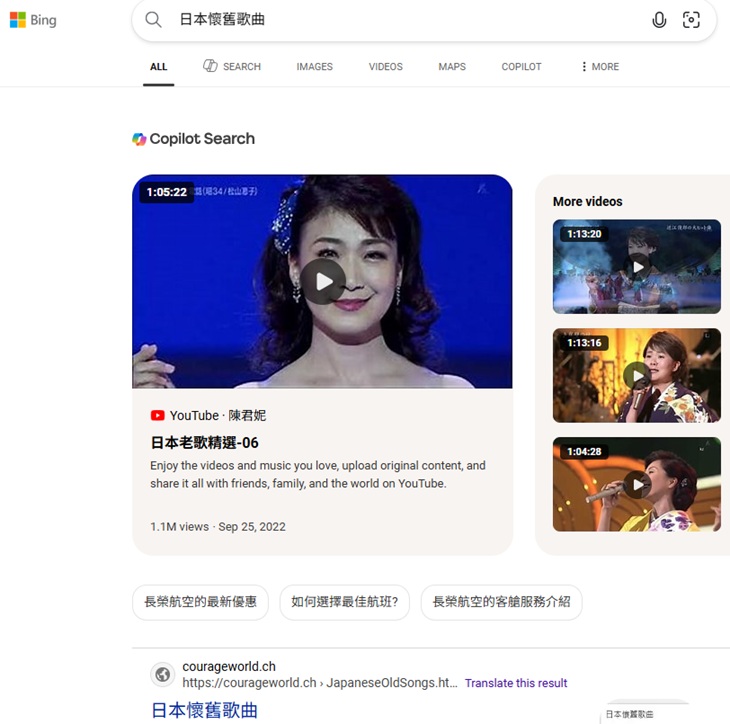The width and height of the screenshot is (730, 724).
Task: Open the 1:13:20 video thumbnail
Action: (636, 266)
